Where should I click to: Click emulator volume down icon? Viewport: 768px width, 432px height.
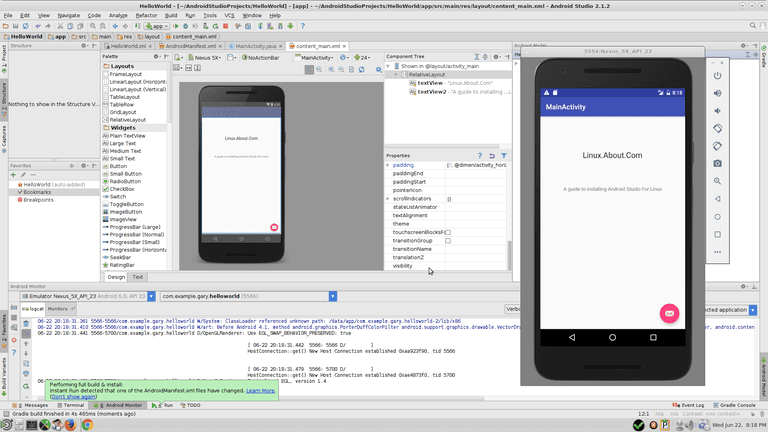pos(717,111)
